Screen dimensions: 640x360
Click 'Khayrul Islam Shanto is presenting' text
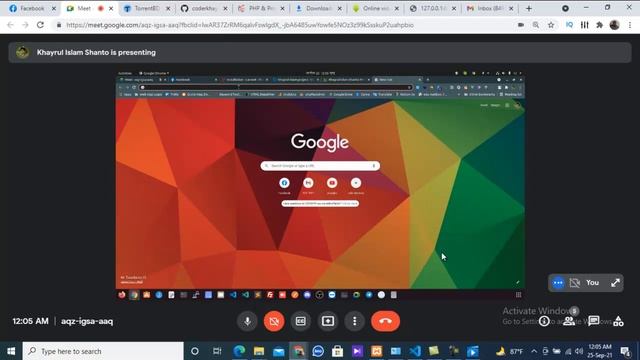click(96, 52)
